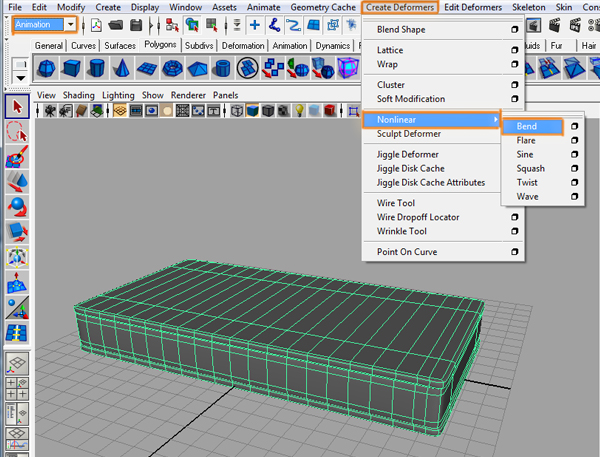
Task: Open Twist options box
Action: coord(574,183)
